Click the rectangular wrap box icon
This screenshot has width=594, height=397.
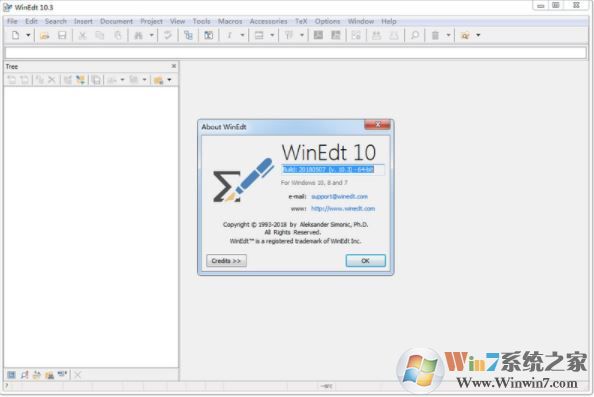point(259,36)
